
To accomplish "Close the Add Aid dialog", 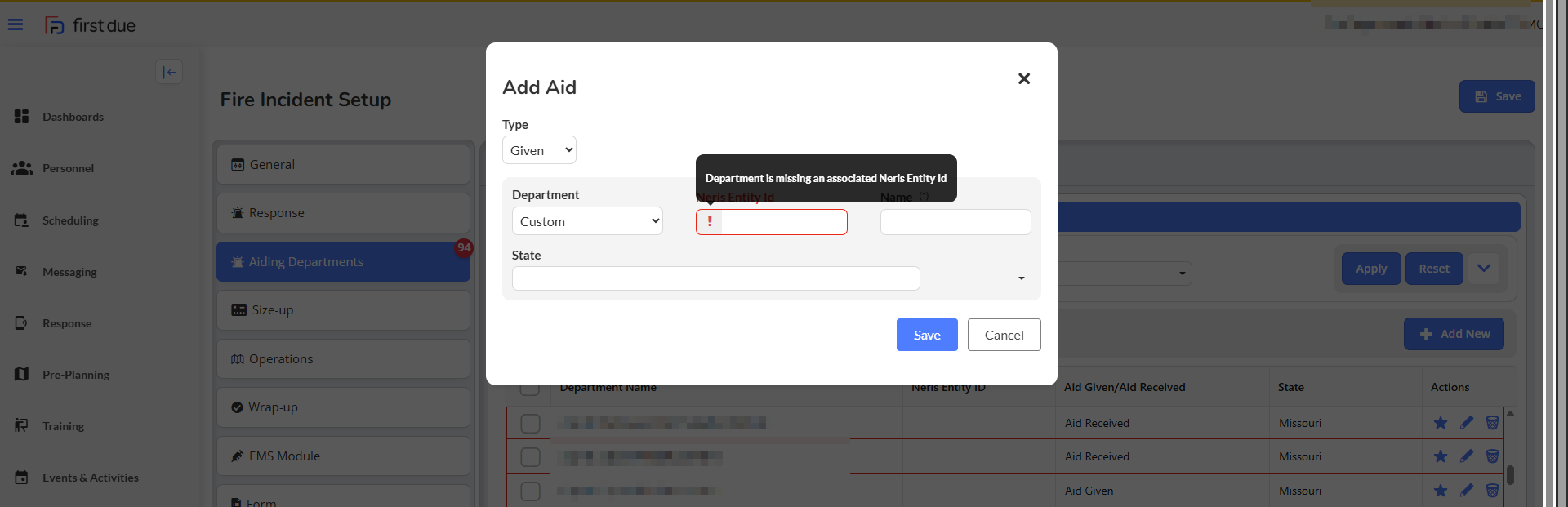I will [1023, 78].
